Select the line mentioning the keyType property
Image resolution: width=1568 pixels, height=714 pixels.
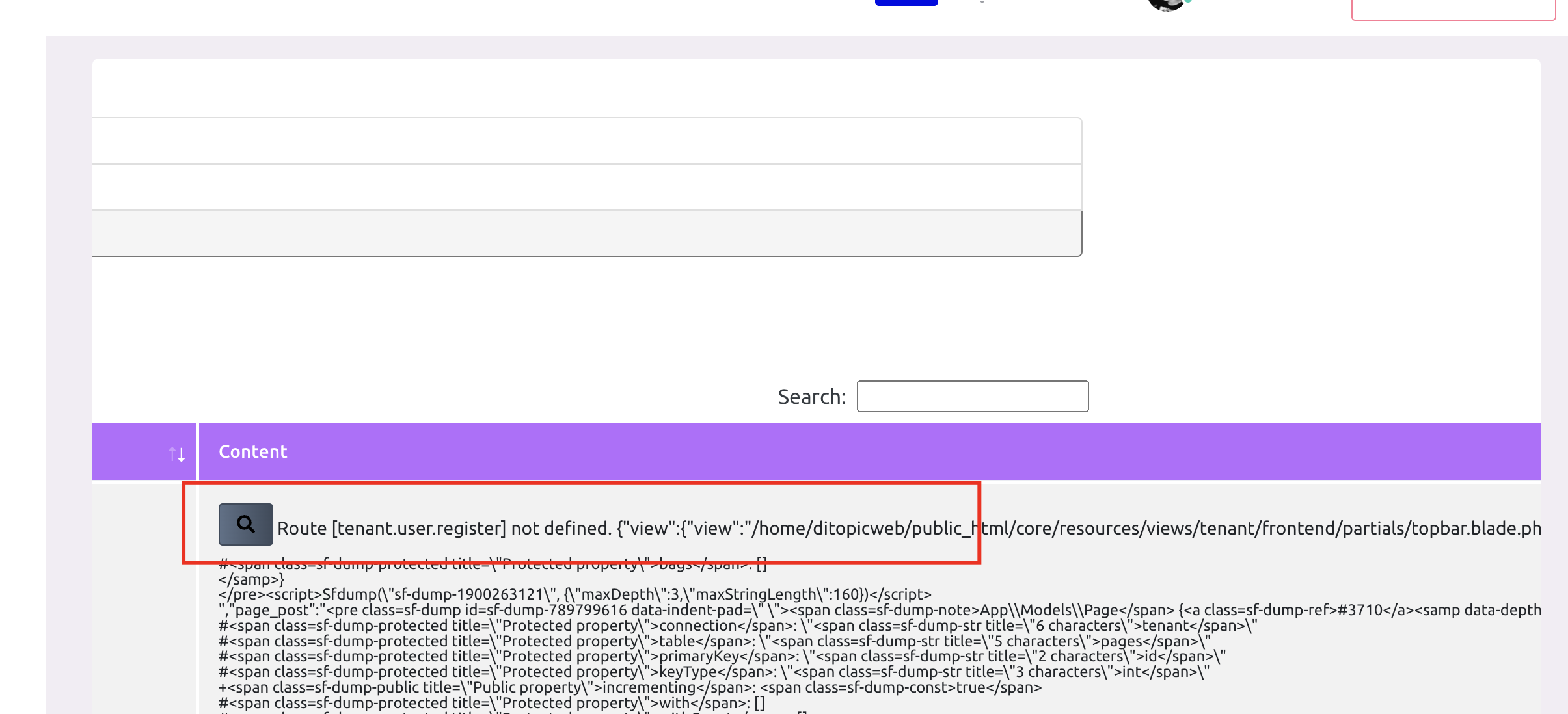coord(714,672)
